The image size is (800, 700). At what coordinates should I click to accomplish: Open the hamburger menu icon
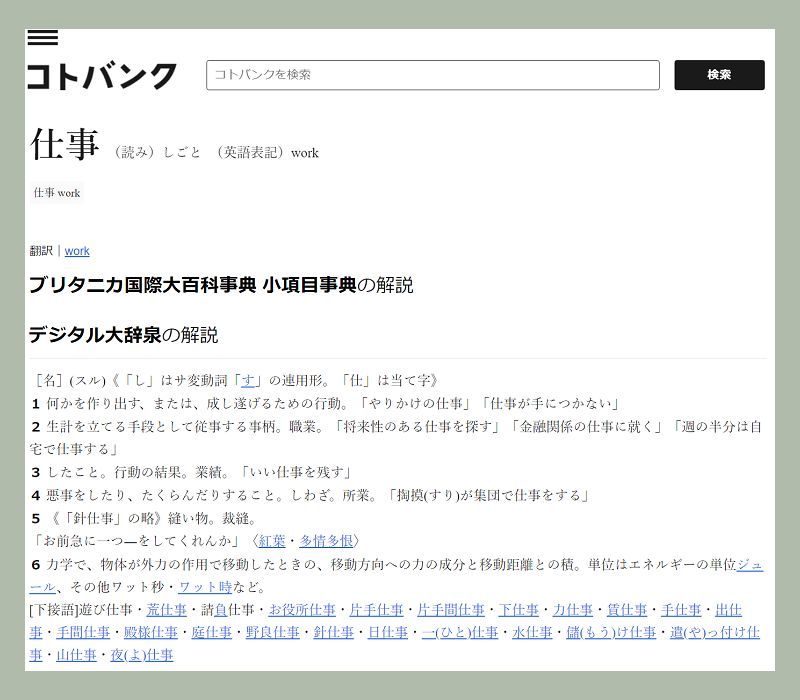(x=42, y=38)
